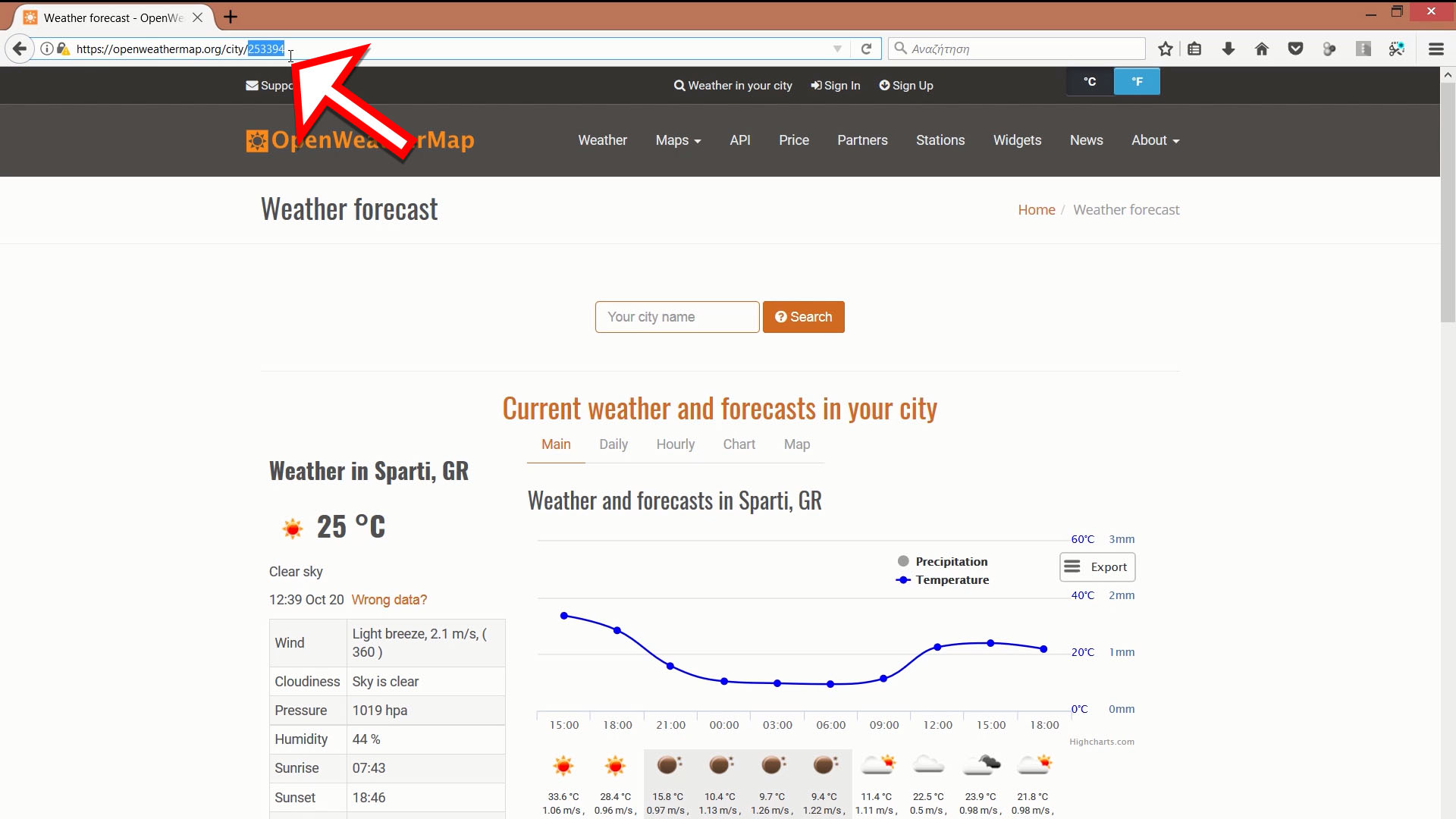Click inside the Your city name field

676,317
